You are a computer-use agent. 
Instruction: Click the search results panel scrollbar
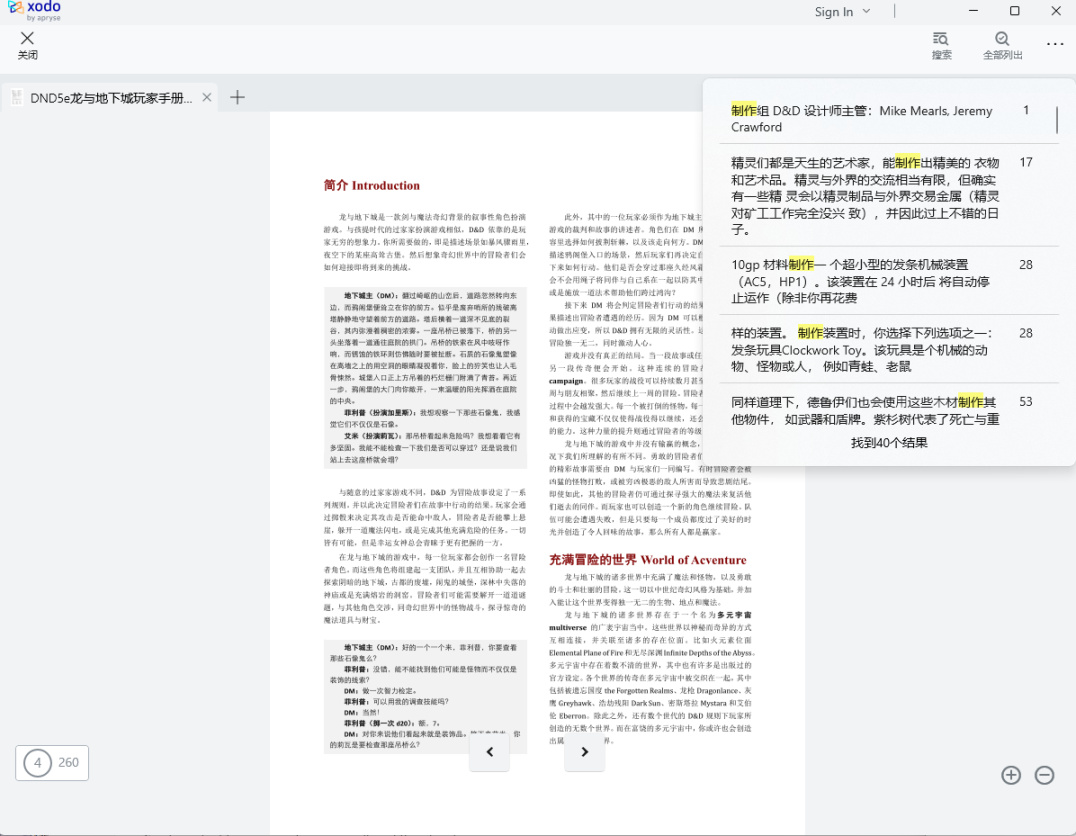pos(1057,120)
